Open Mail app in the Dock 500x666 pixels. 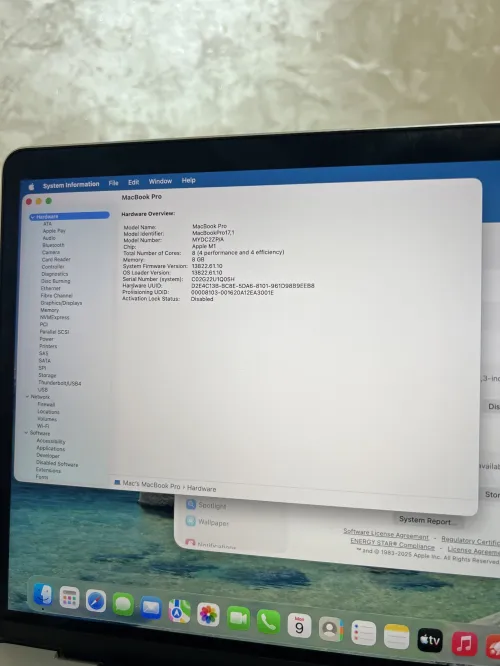(151, 608)
